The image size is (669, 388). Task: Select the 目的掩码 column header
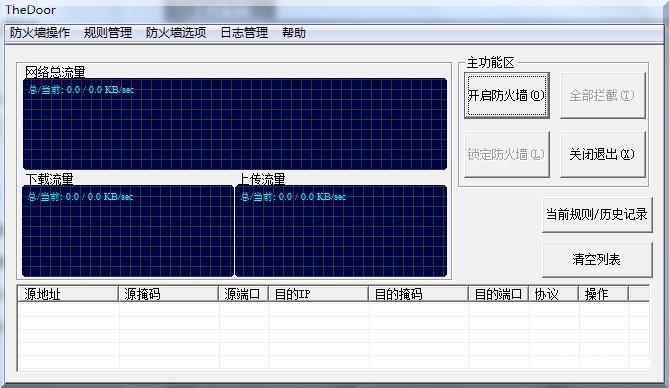click(x=418, y=294)
